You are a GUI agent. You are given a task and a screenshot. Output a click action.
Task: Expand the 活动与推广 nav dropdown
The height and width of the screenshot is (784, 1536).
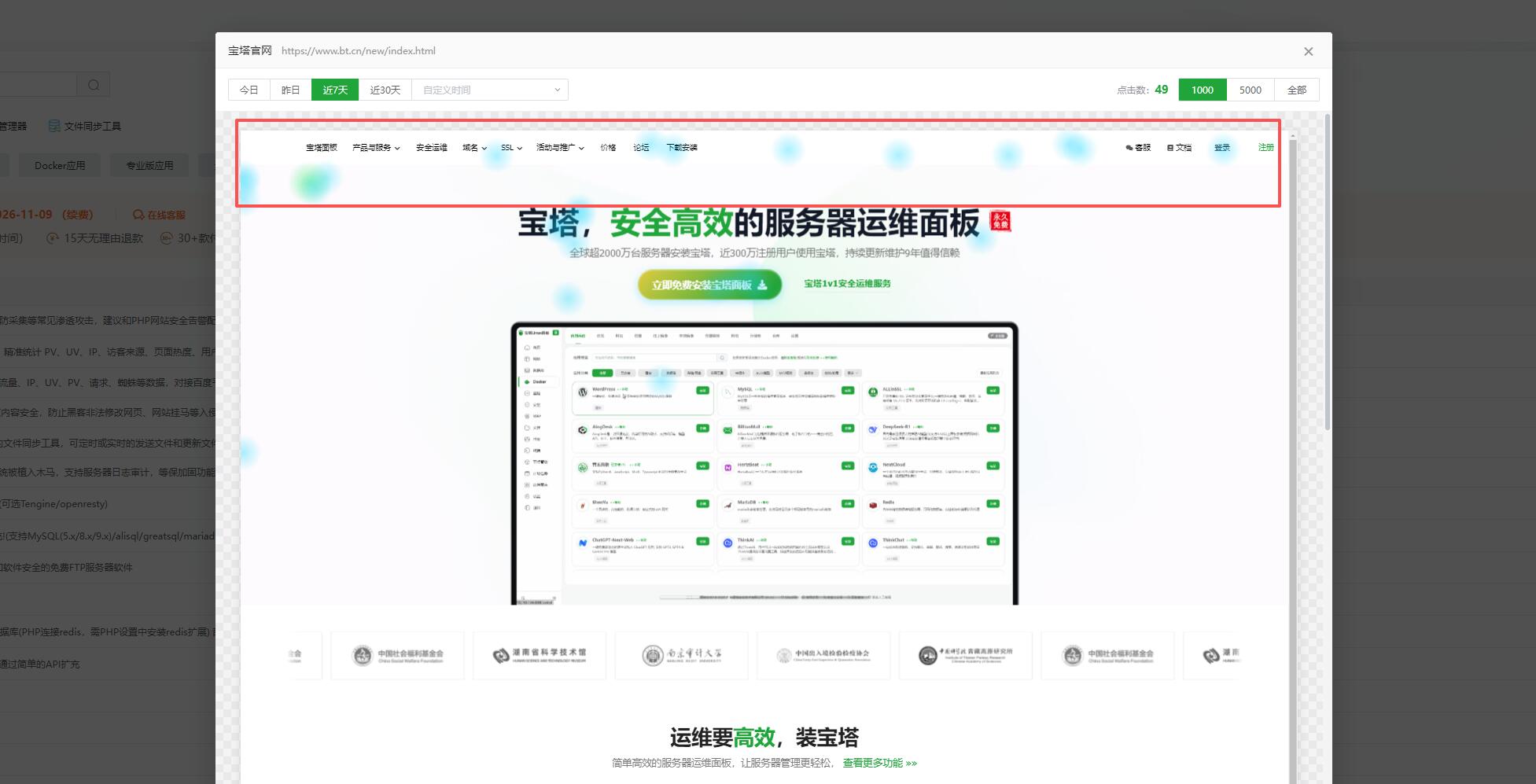(560, 148)
